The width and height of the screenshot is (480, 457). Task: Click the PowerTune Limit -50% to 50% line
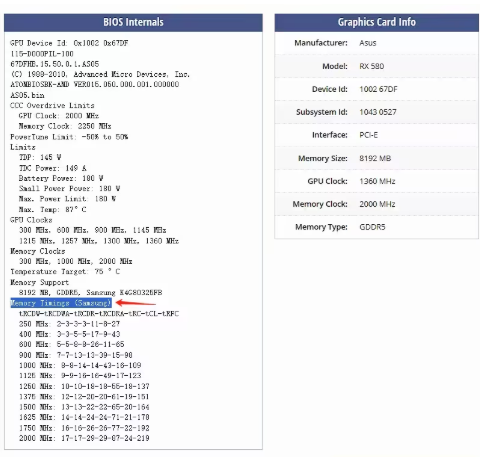point(69,137)
